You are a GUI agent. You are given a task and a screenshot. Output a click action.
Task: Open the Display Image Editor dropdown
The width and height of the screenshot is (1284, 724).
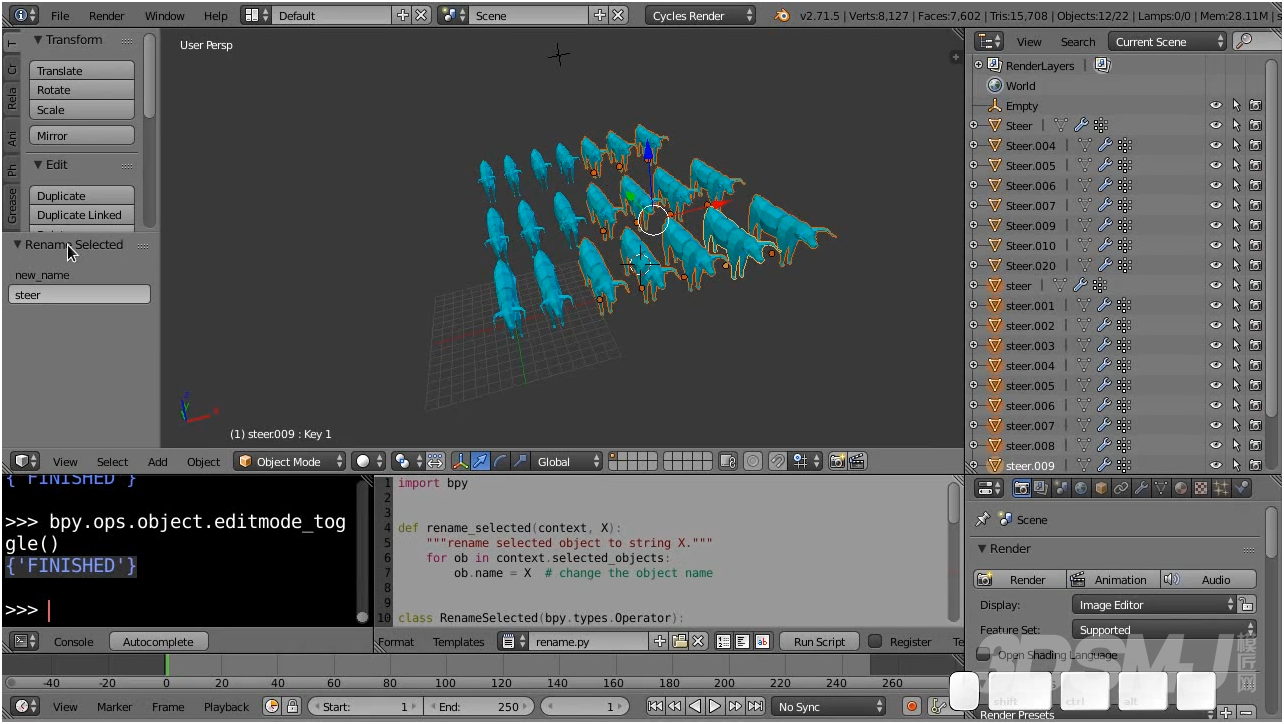pos(1154,604)
